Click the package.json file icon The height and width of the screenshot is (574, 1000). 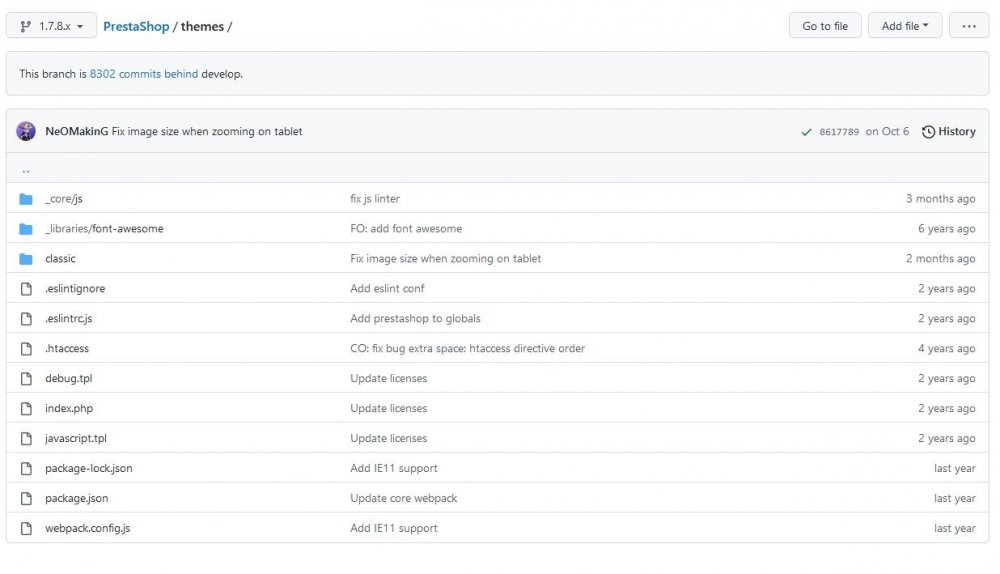pos(26,498)
